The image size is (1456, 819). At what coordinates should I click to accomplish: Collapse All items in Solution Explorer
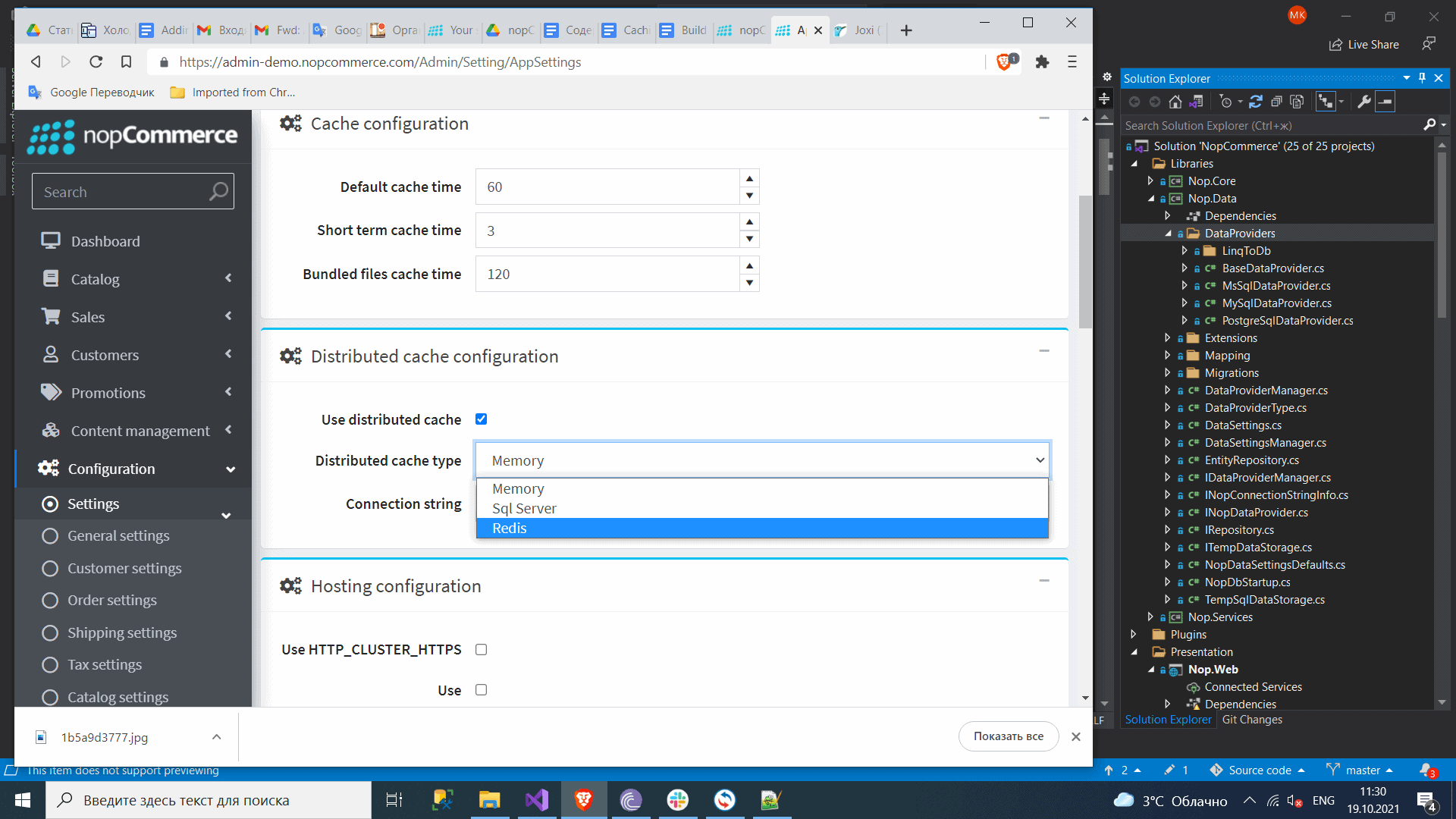1276,102
